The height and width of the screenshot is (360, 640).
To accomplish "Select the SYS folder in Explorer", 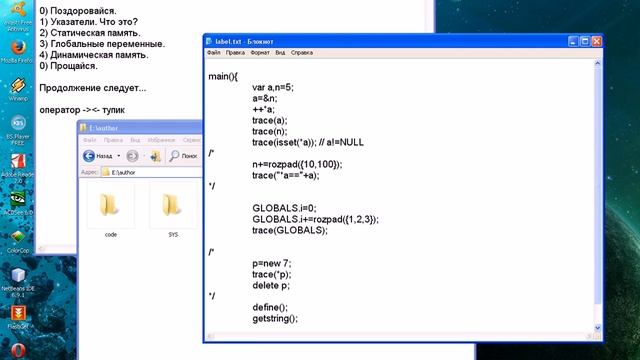I will pyautogui.click(x=173, y=211).
